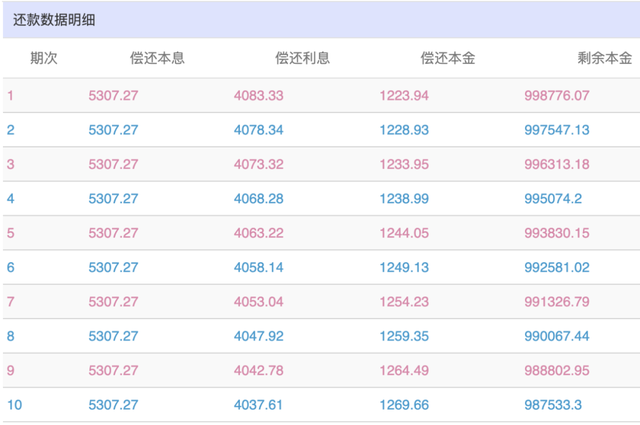Click interest value 4063.22
Viewport: 640px width, 425px height.
tap(258, 233)
